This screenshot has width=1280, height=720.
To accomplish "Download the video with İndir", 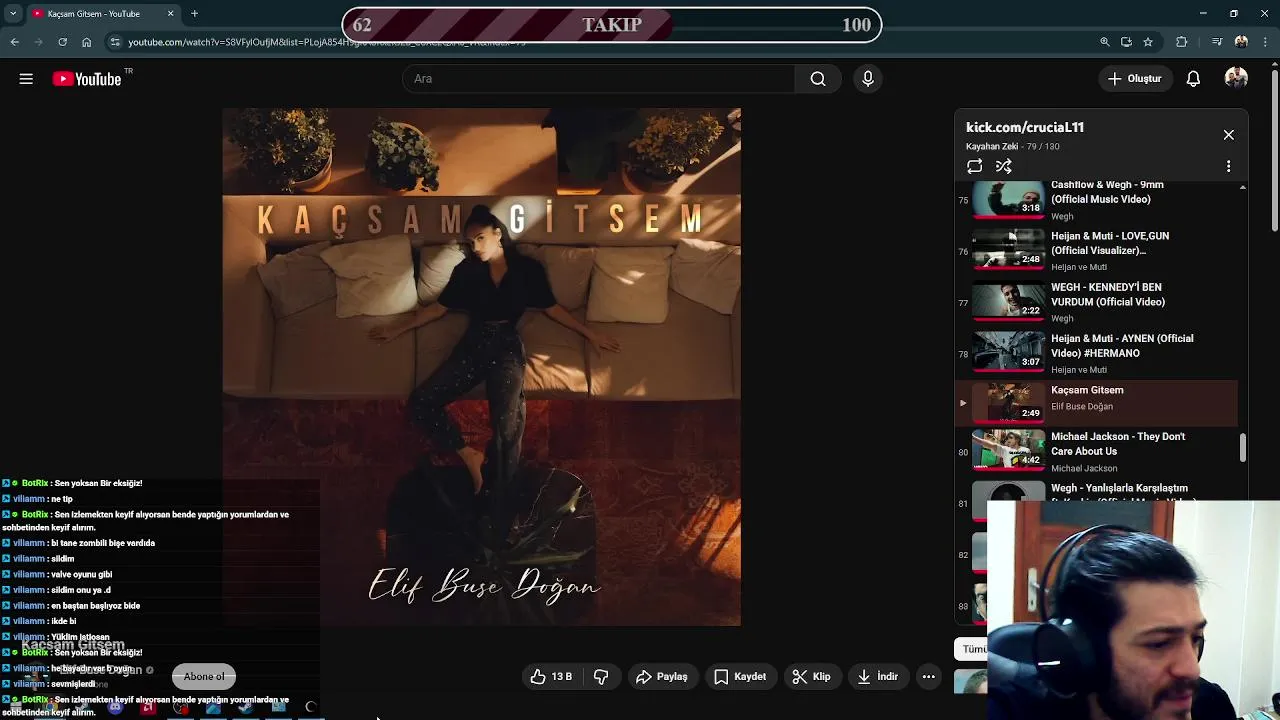I will pos(878,677).
